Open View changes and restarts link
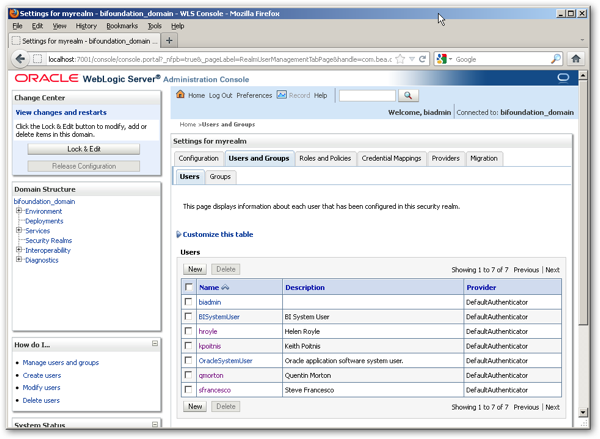The image size is (600, 439). [x=61, y=113]
